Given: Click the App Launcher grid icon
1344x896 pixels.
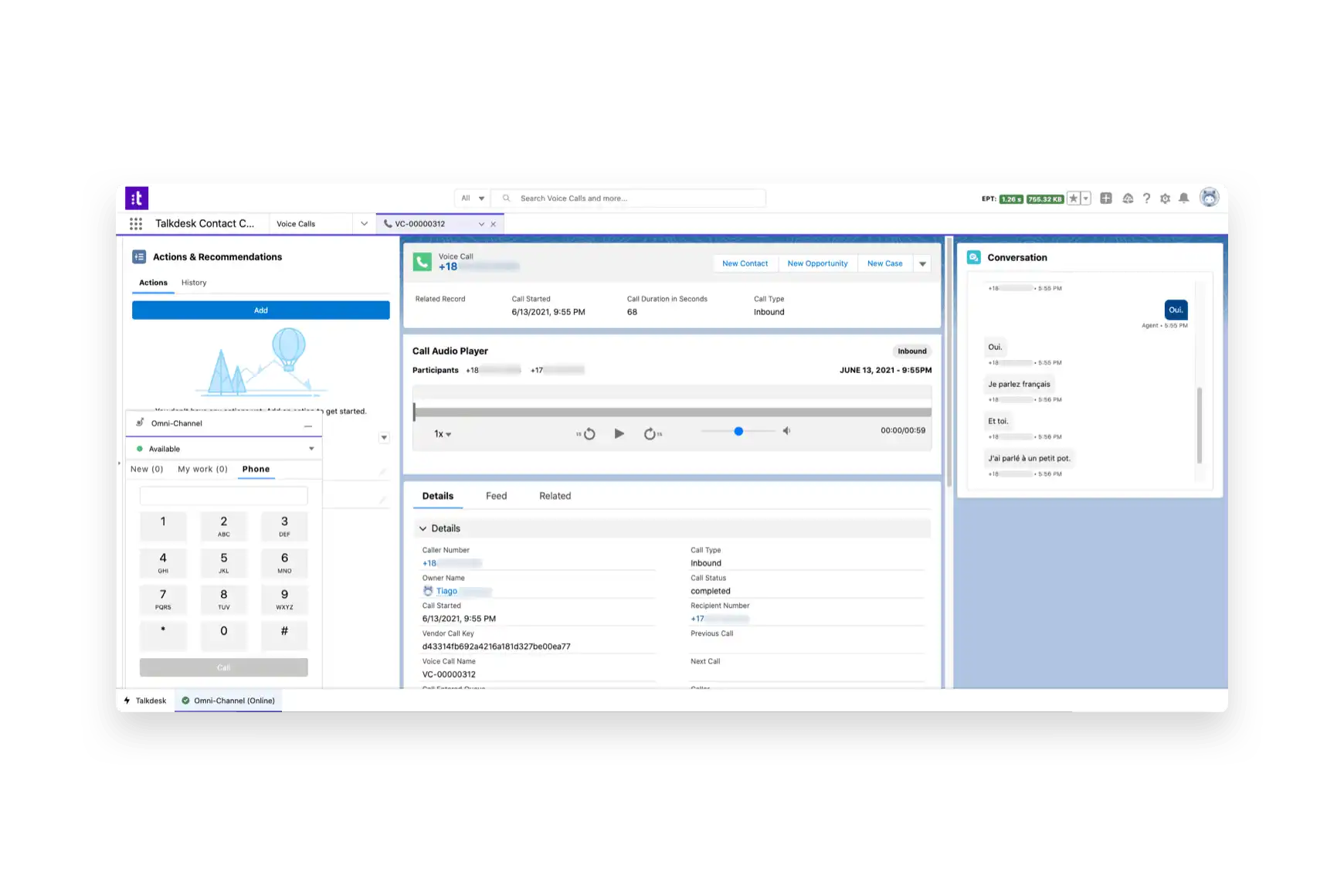Looking at the screenshot, I should (x=136, y=224).
